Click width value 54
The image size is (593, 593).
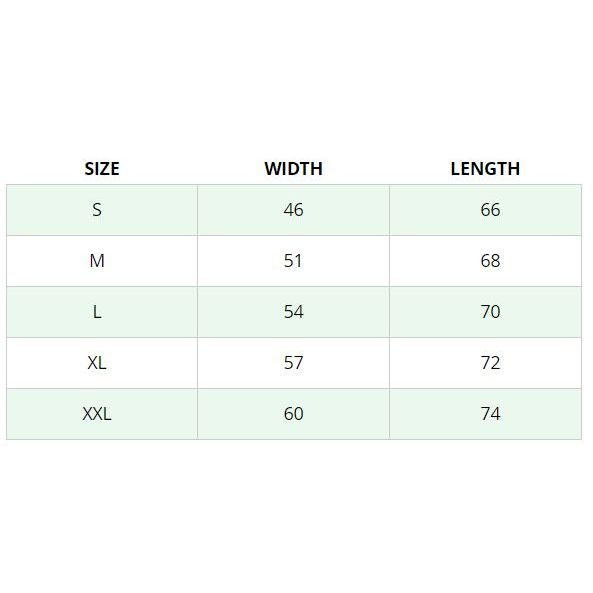coord(293,312)
